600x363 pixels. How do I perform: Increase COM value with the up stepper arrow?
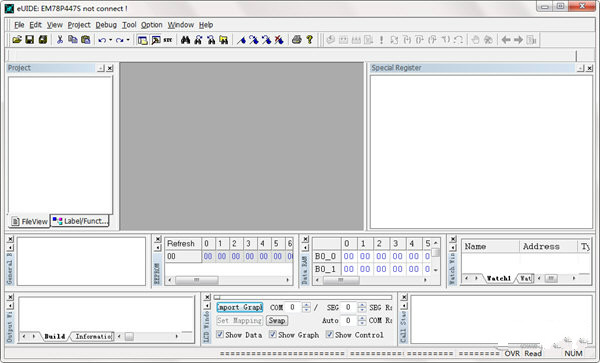tap(306, 305)
